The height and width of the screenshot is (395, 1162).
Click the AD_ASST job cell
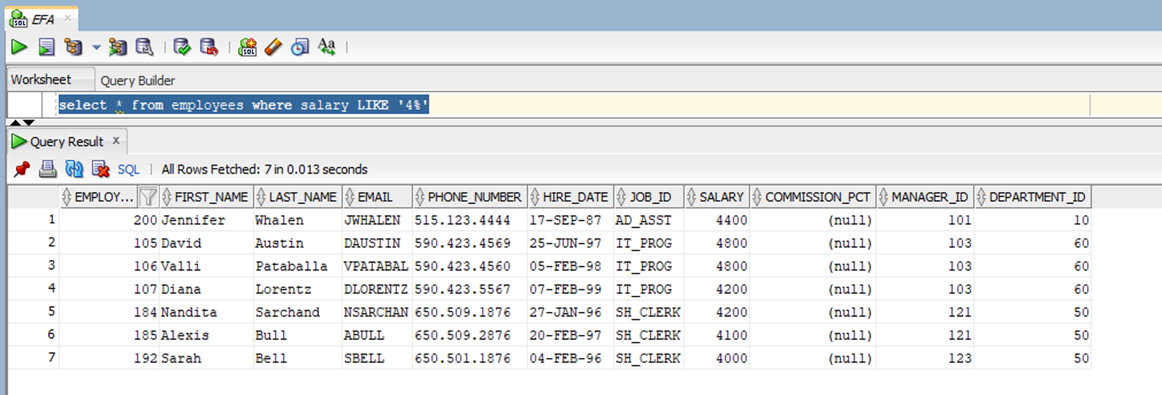click(648, 220)
